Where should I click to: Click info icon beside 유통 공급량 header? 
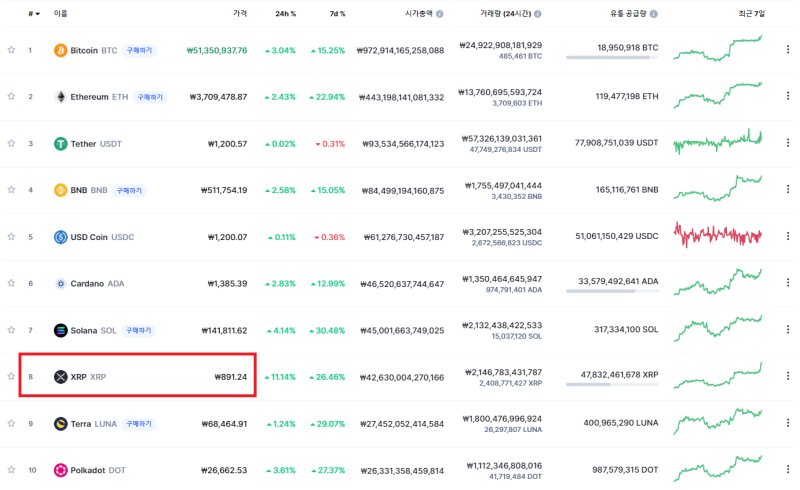(x=654, y=14)
